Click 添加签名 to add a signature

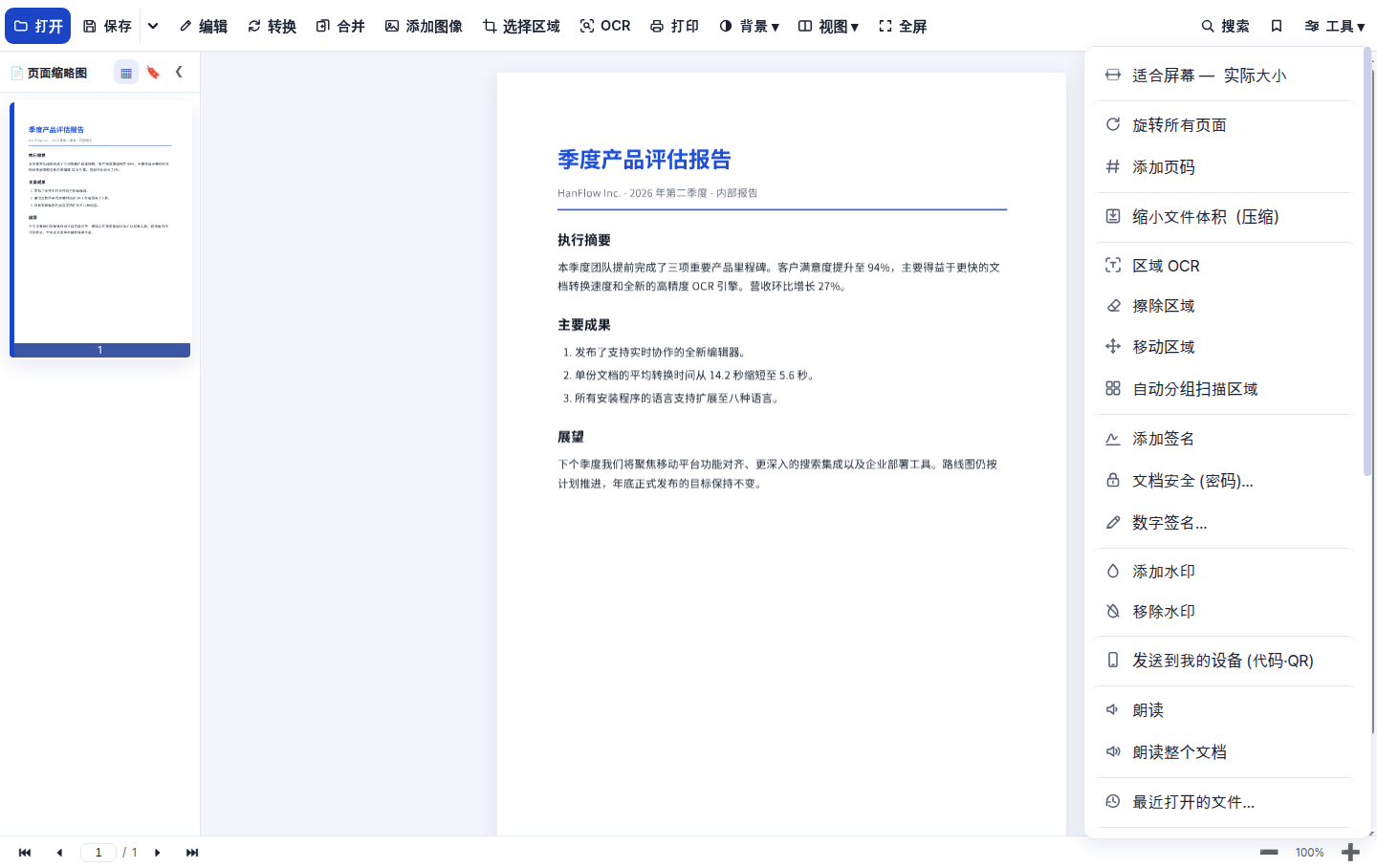pos(1224,439)
